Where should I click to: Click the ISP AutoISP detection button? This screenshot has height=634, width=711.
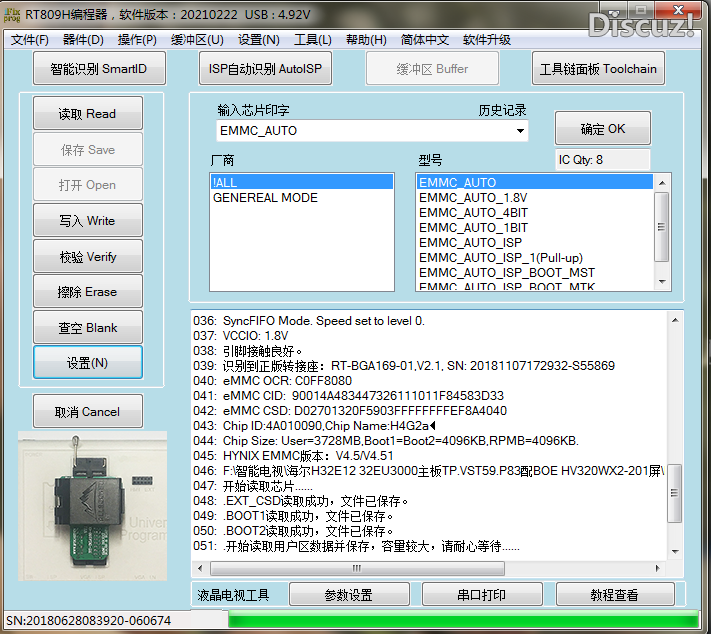click(x=265, y=69)
